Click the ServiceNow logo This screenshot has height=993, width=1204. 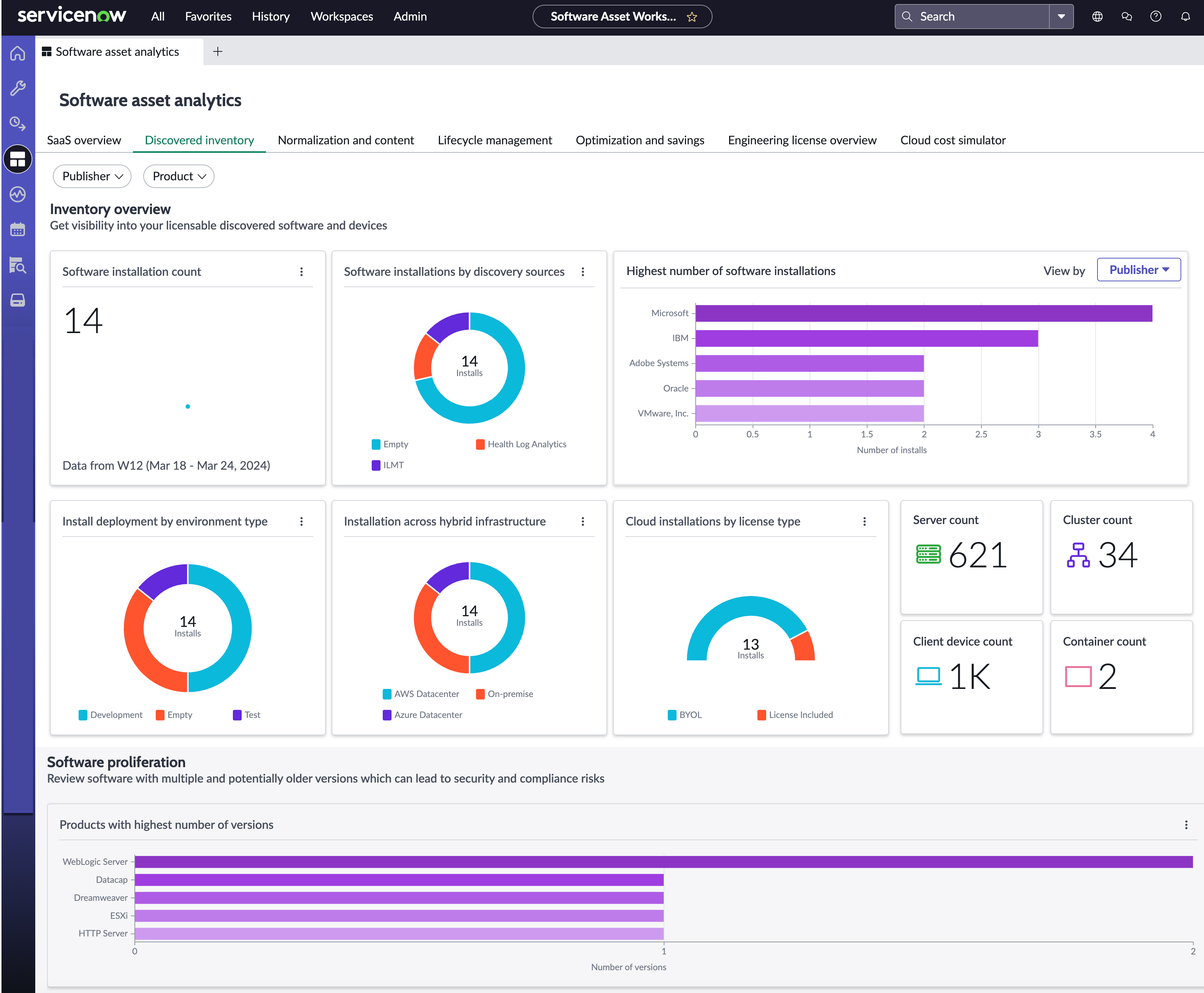pyautogui.click(x=72, y=15)
